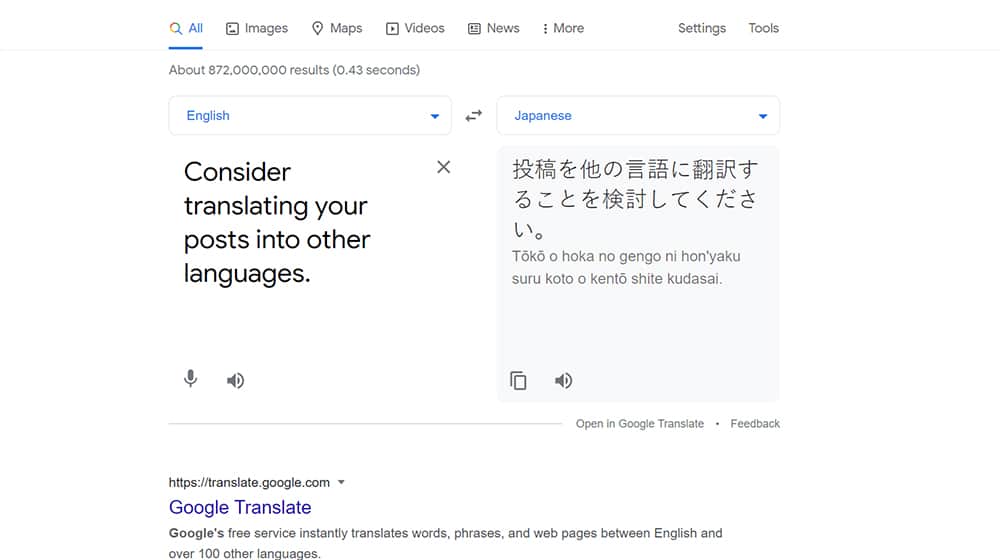Click Open in Google Translate link
The image size is (1000, 560).
point(640,424)
